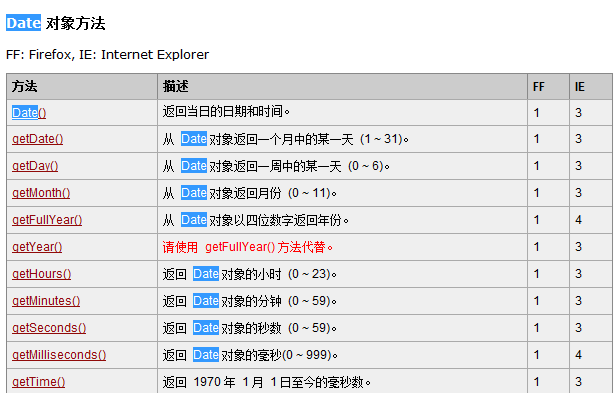Click 'FF: Firefox, IE: Internet Explorer' note
616x393 pixels.
click(x=107, y=55)
